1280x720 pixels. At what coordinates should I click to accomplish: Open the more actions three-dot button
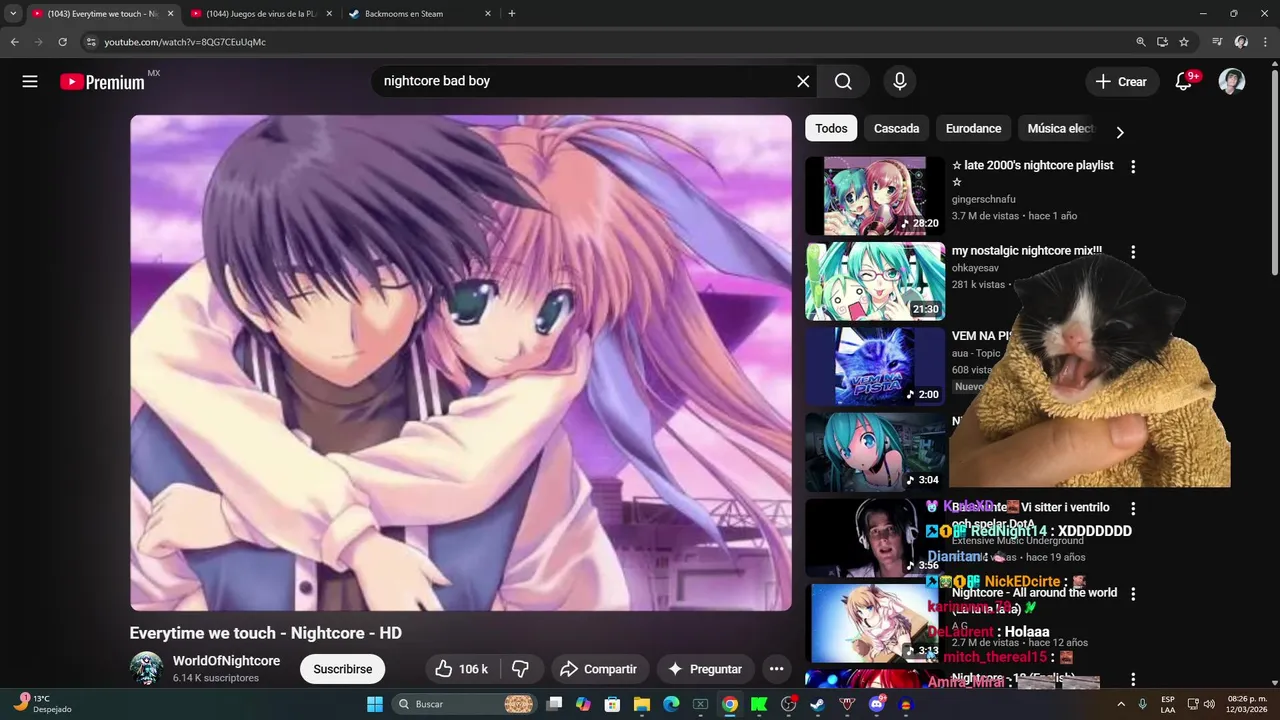pyautogui.click(x=776, y=669)
